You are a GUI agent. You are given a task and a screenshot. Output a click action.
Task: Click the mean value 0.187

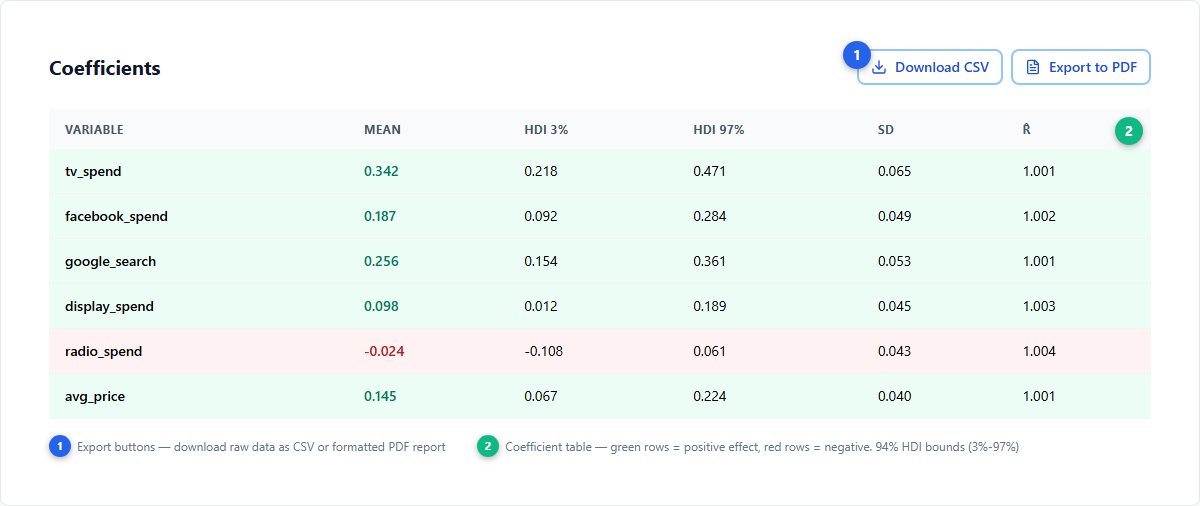point(381,216)
